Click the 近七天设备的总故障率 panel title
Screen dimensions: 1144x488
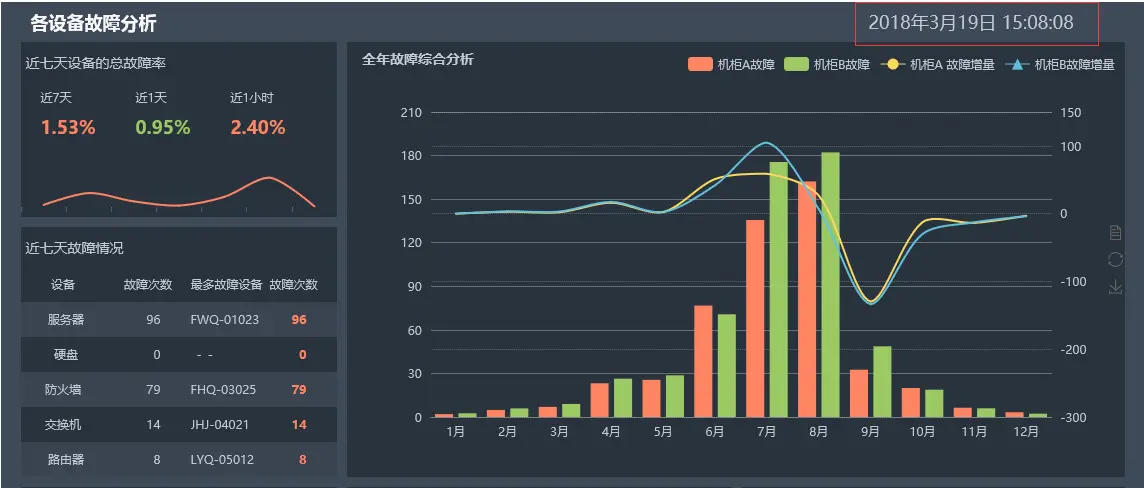pos(96,63)
